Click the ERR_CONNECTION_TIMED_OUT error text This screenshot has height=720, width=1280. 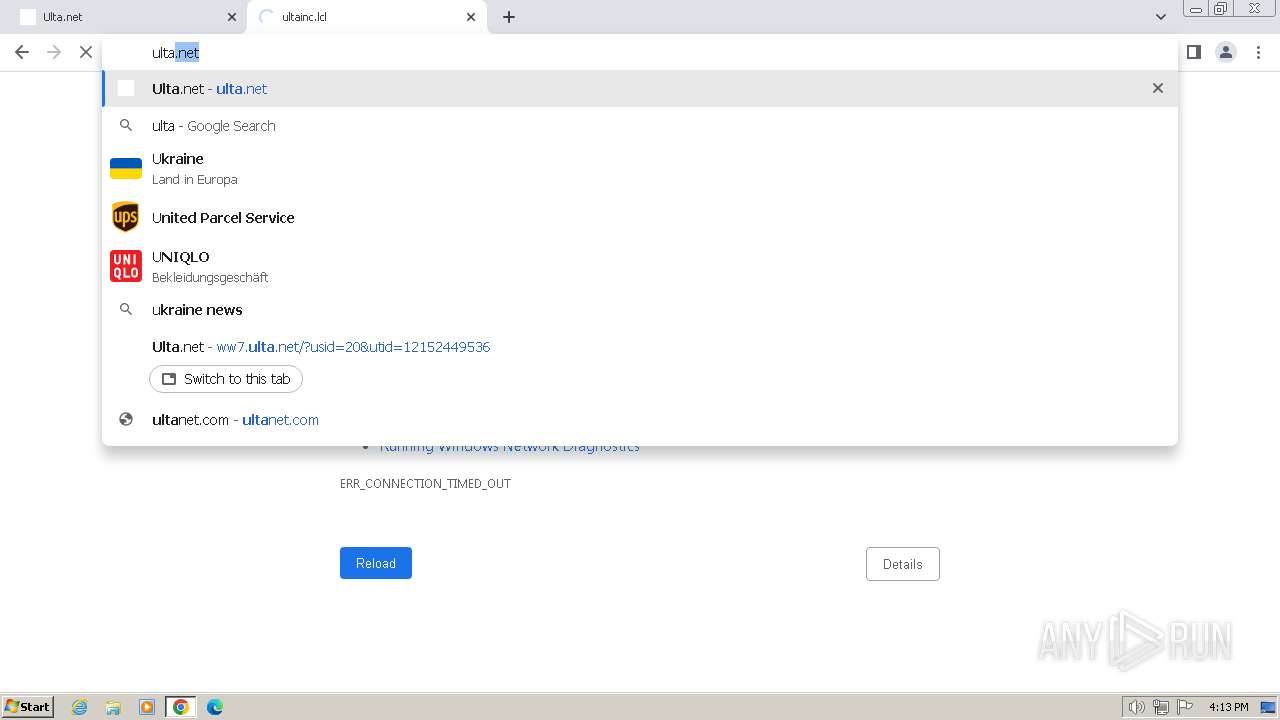point(425,484)
